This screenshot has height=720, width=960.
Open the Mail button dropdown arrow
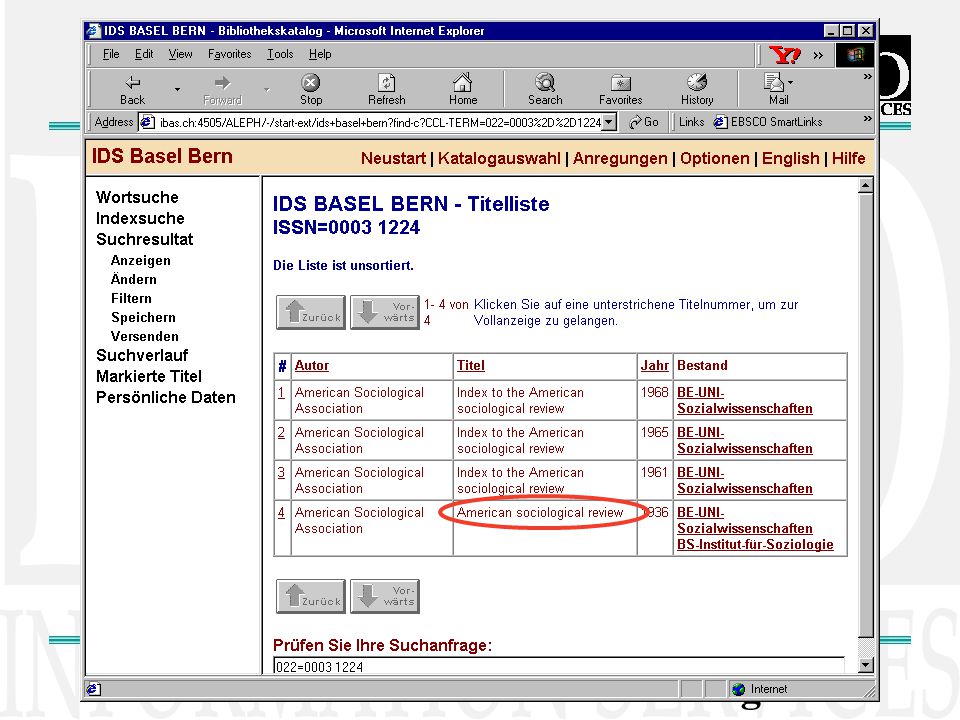(x=790, y=82)
